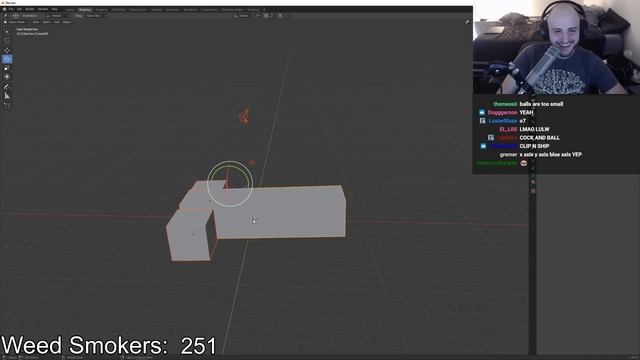Viewport: 640px width, 360px height.
Task: Select the orange camera object in viewport
Action: click(x=244, y=116)
